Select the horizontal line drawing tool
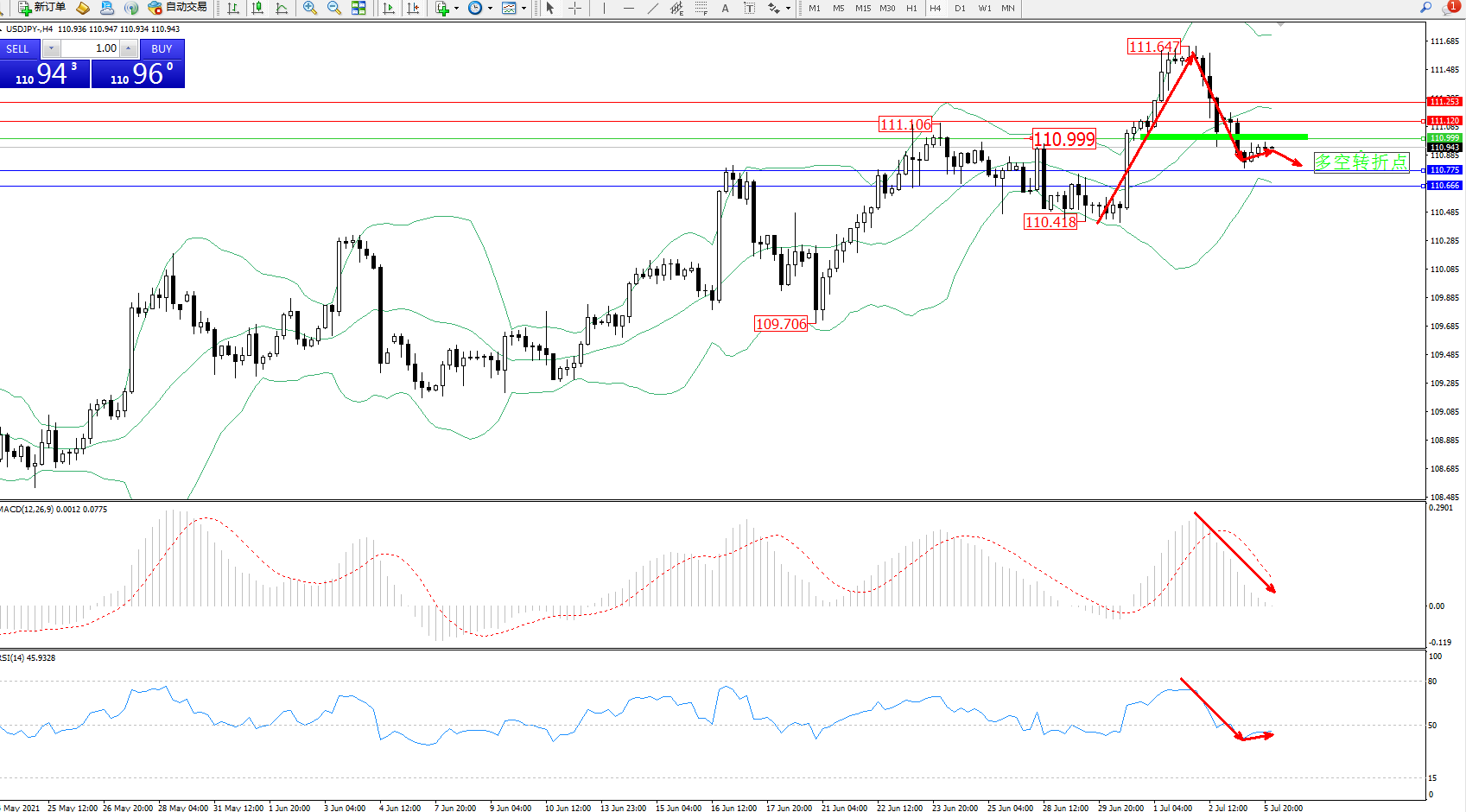 628,8
